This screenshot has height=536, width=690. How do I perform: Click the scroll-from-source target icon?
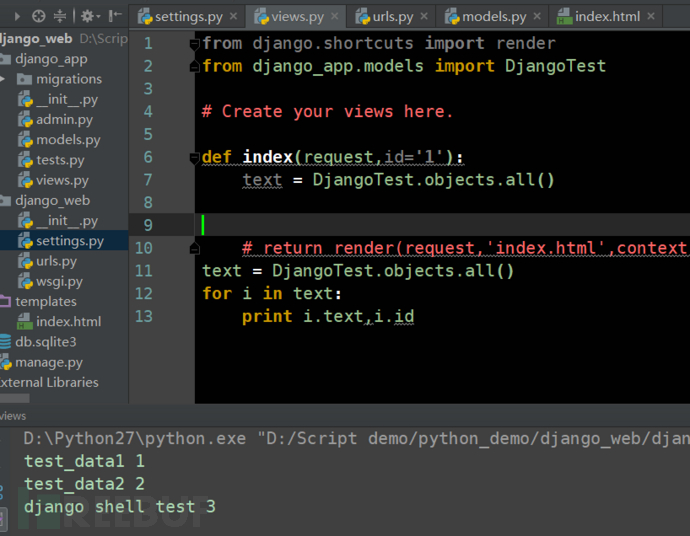(39, 16)
